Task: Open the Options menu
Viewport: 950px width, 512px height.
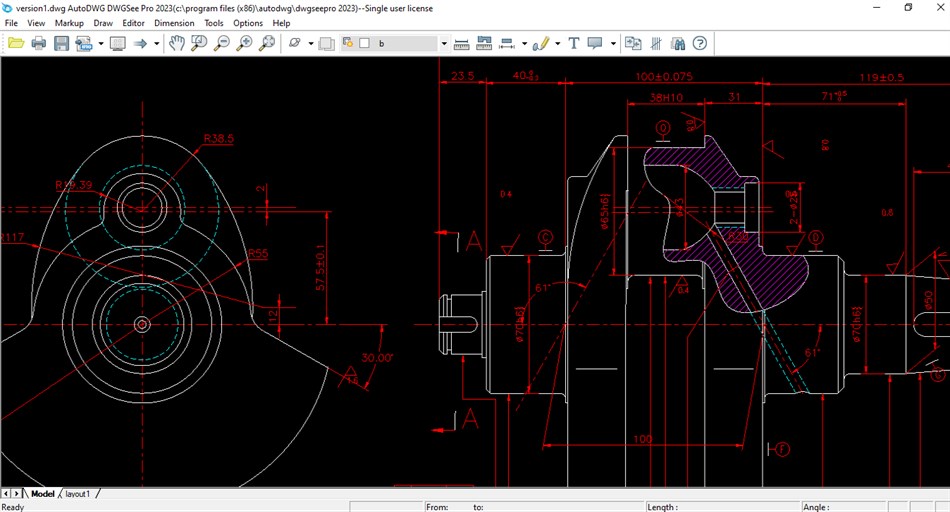Action: (248, 22)
